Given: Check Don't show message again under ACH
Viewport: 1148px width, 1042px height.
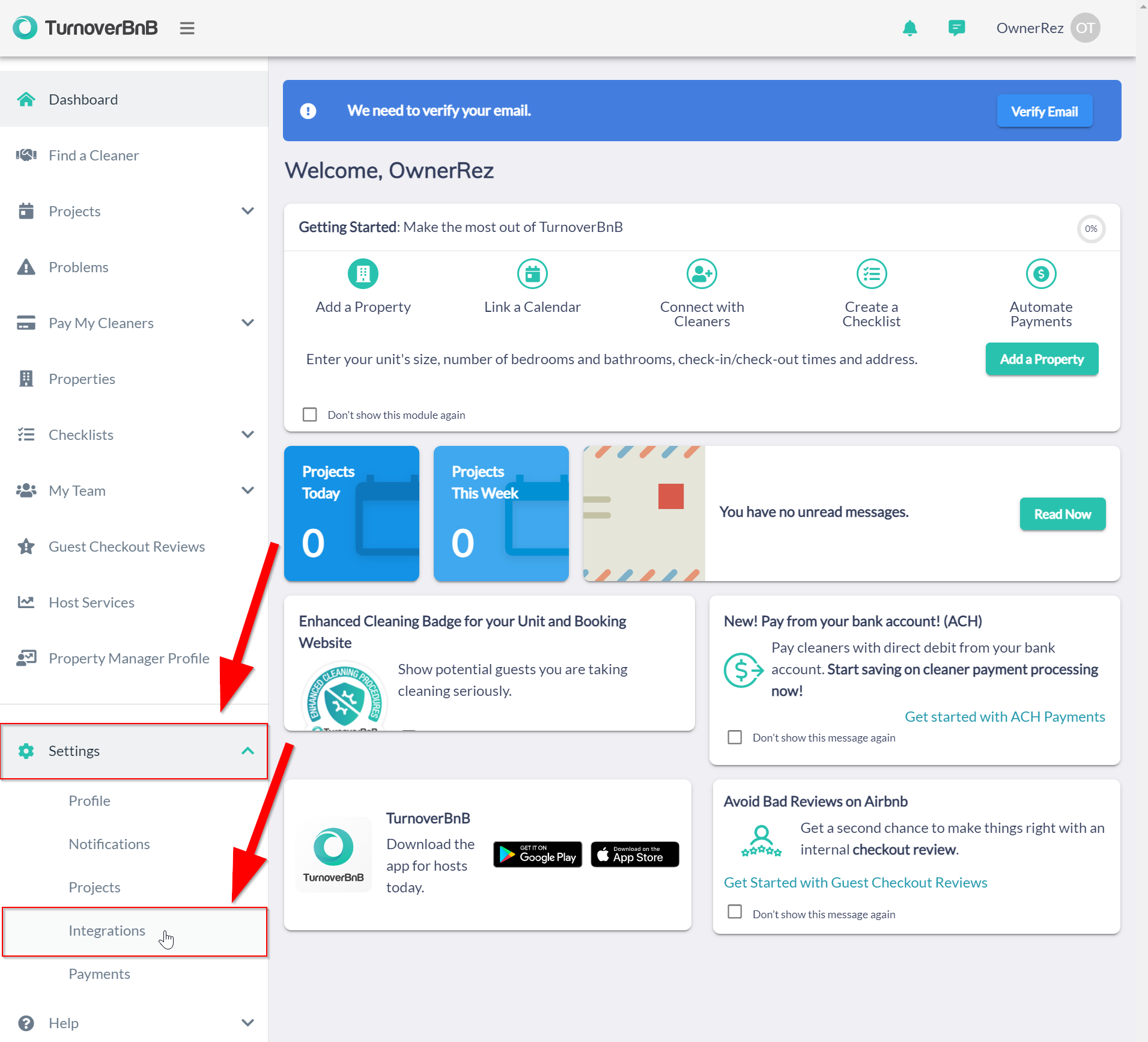Looking at the screenshot, I should 735,737.
